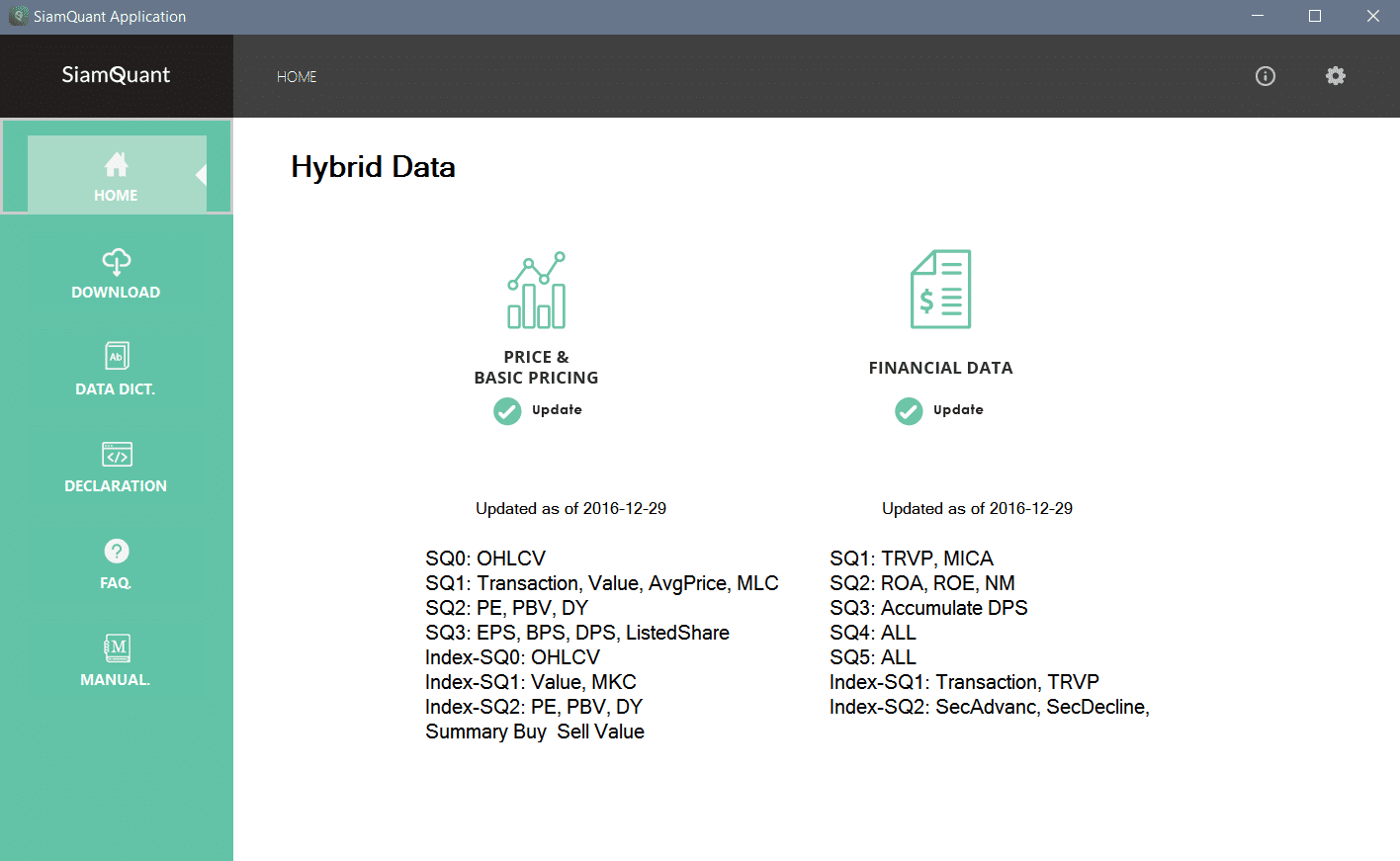Click the Hybrid Data page heading
This screenshot has height=861, width=1400.
click(x=373, y=167)
